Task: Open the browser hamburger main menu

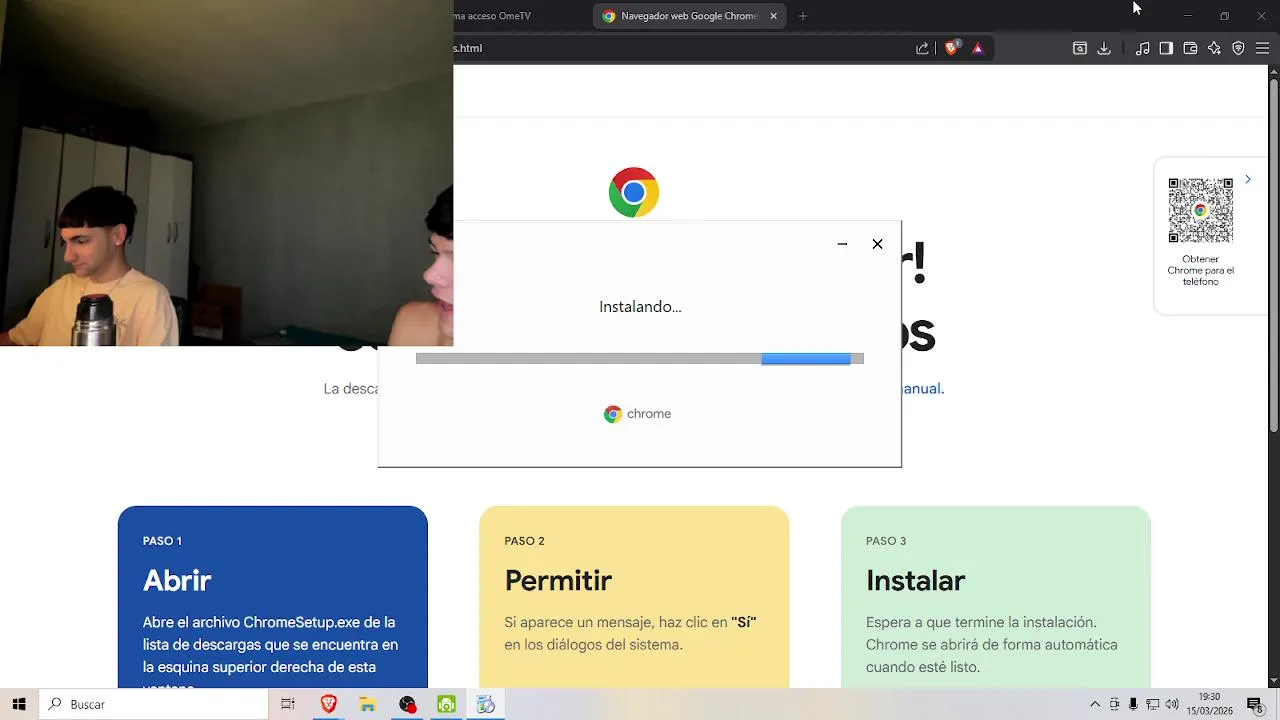Action: click(1262, 48)
